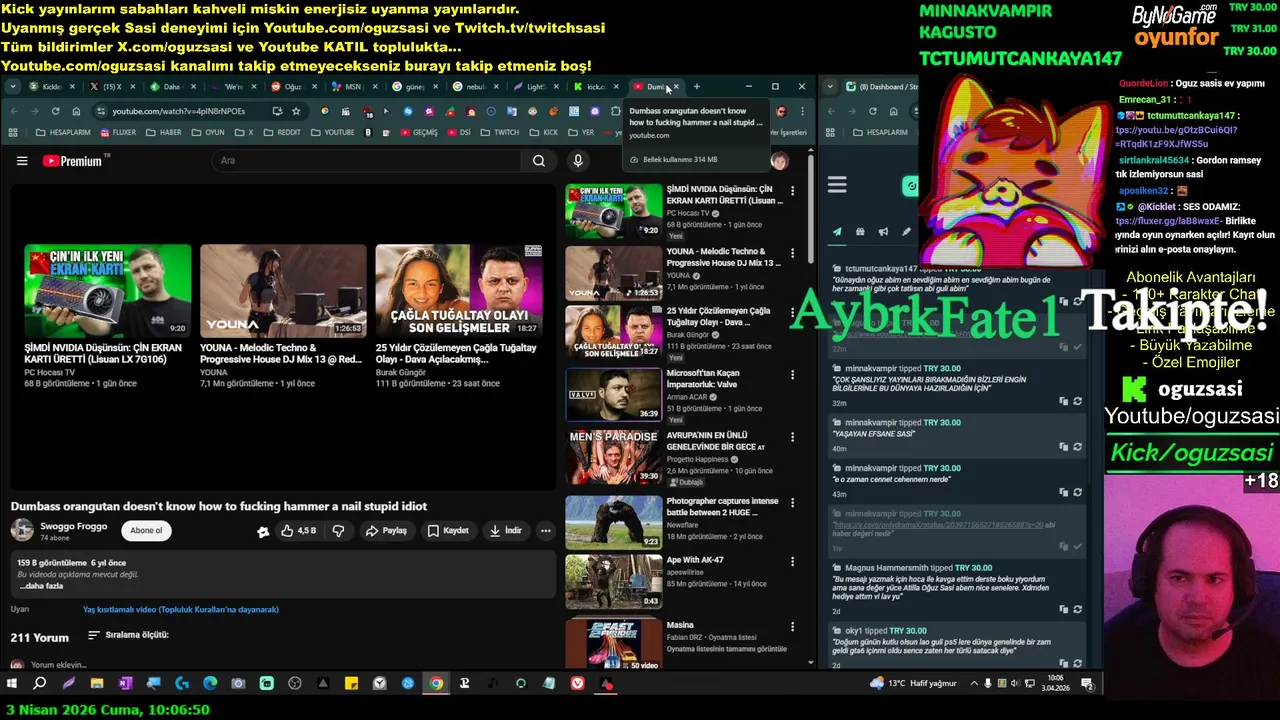Open Photographer captures intense battle sidebar thumbnail
This screenshot has width=1280, height=720.
point(614,521)
